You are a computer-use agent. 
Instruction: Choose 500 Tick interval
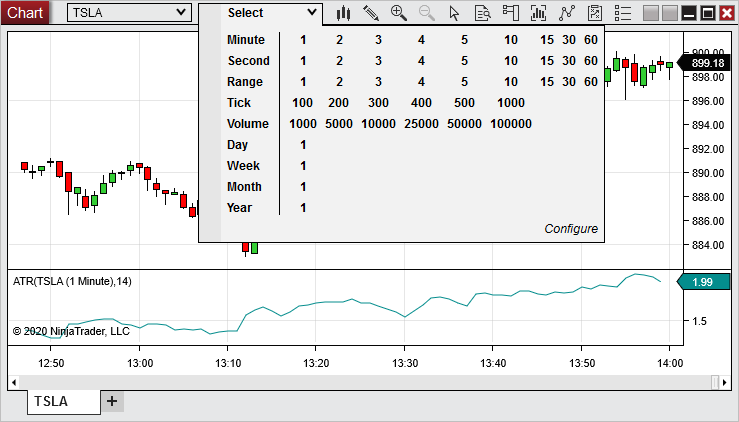coord(464,103)
